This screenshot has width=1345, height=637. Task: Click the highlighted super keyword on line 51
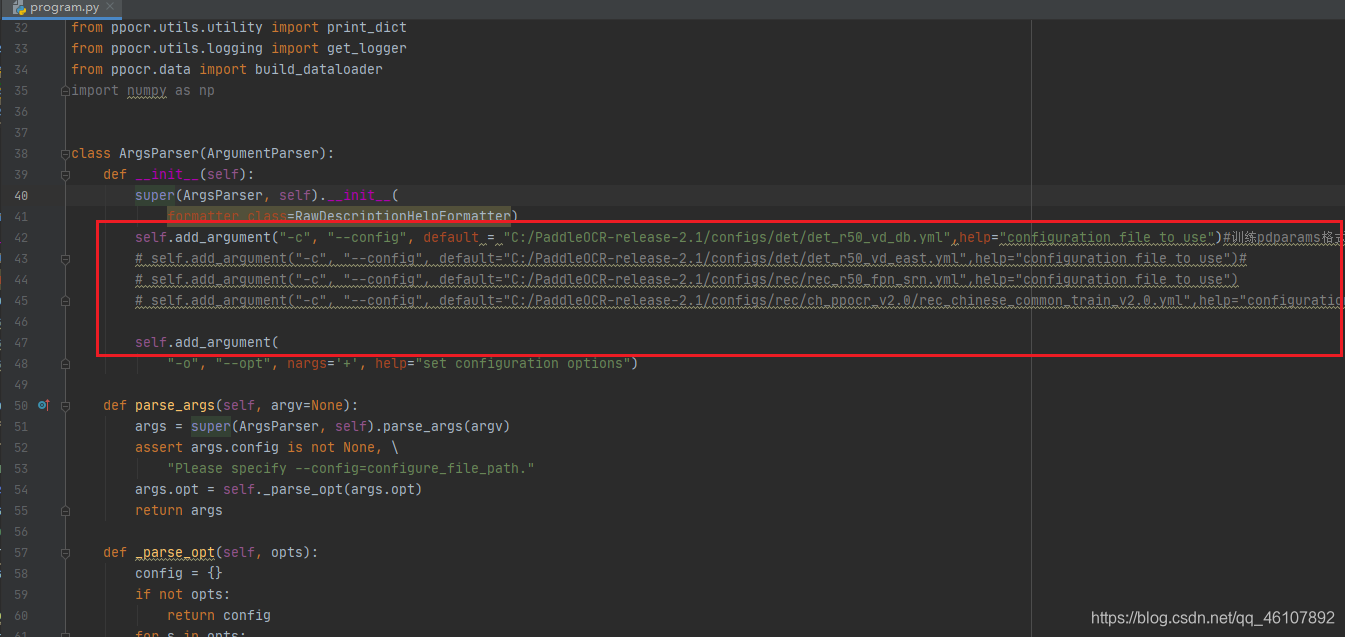click(x=210, y=426)
